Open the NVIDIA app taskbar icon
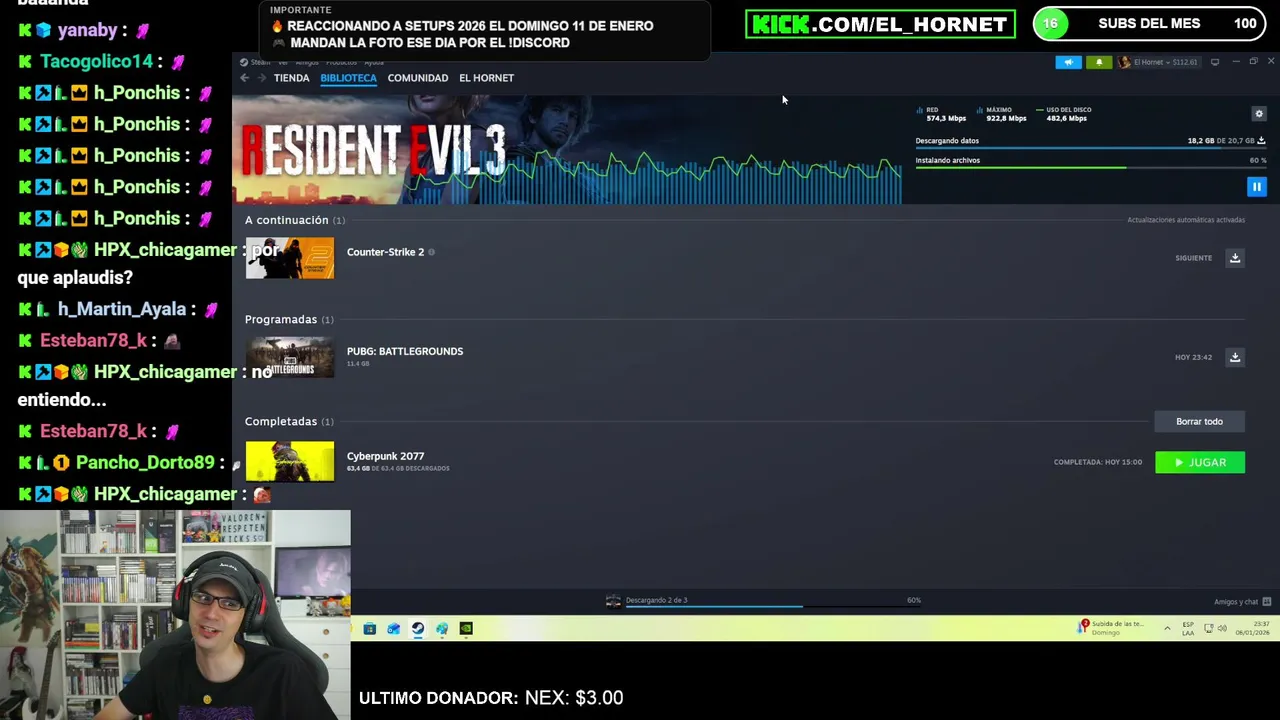Screen dimensions: 1280x720 click(x=466, y=629)
